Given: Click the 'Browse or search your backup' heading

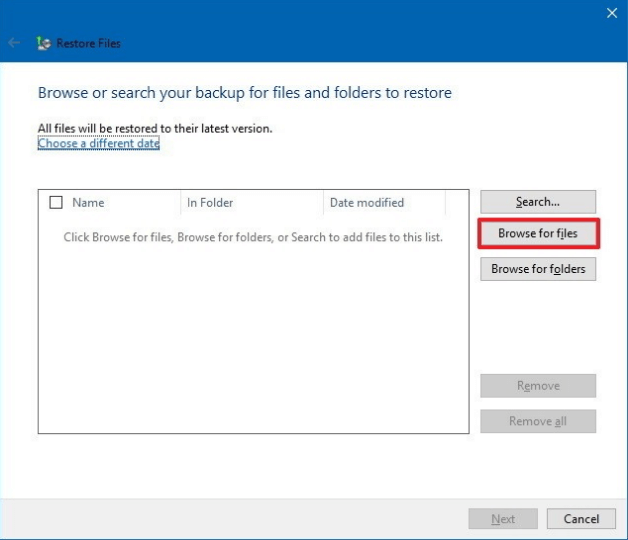Looking at the screenshot, I should (244, 93).
